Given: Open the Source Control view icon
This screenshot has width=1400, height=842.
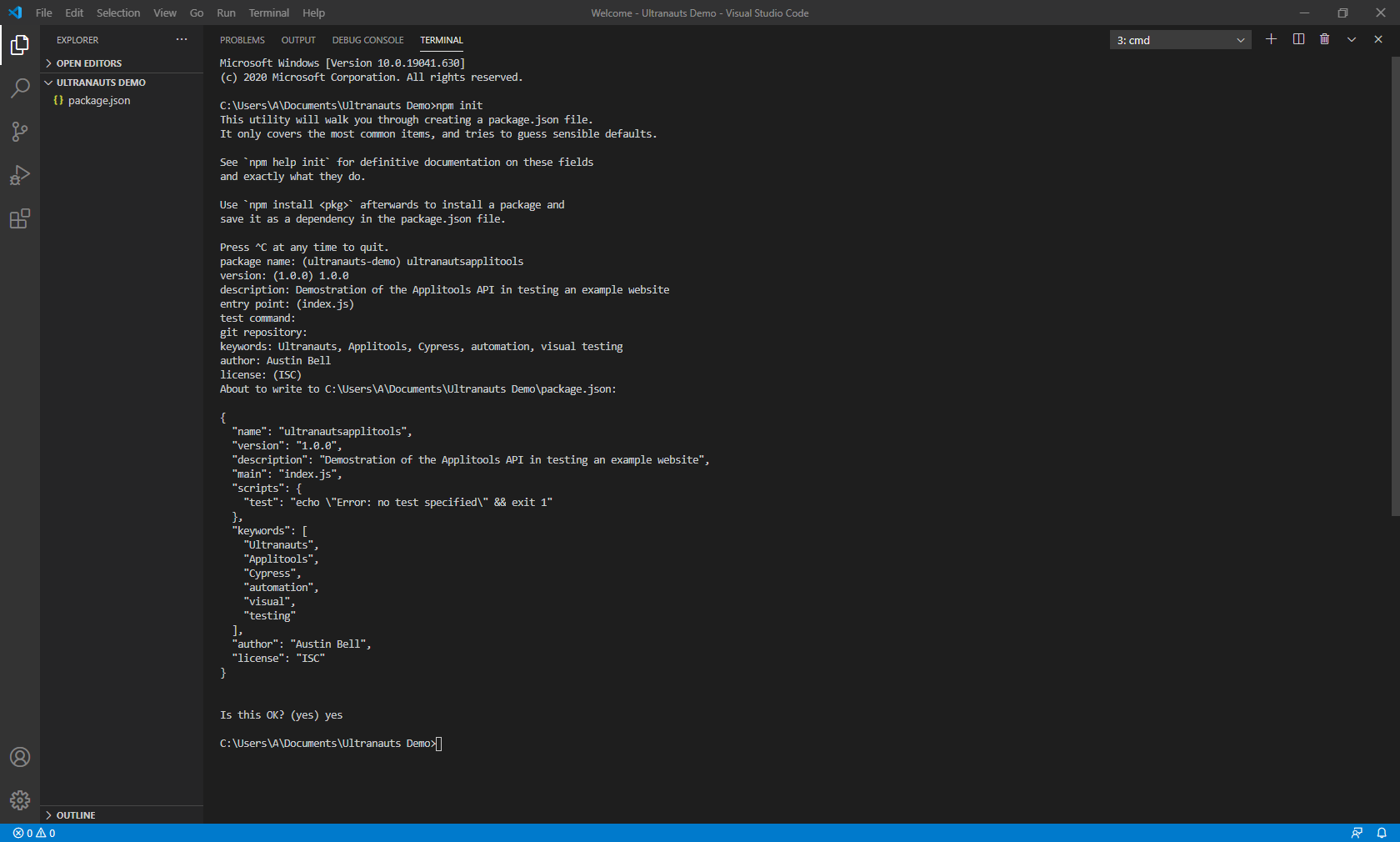Looking at the screenshot, I should click(20, 132).
